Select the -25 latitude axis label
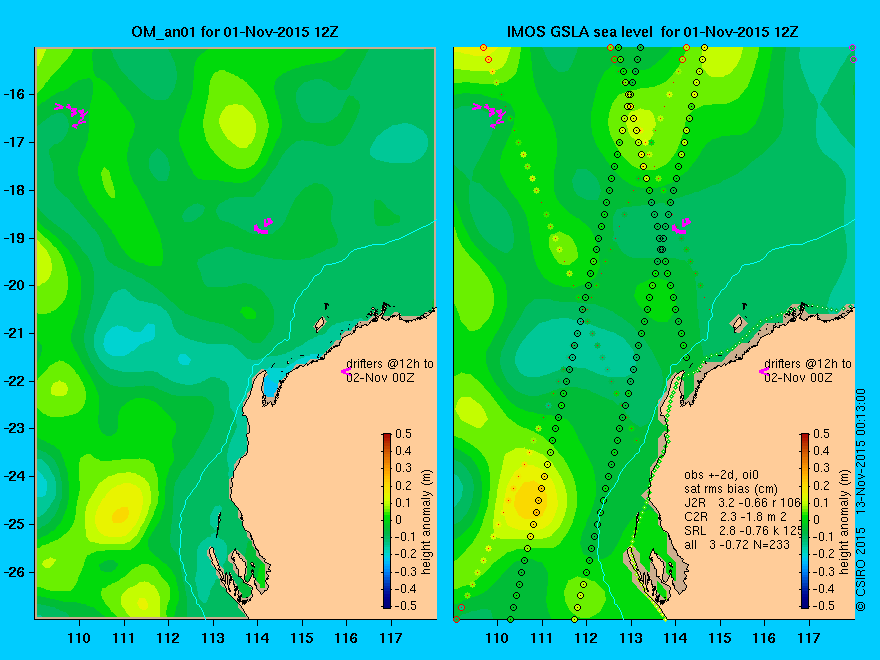 16,524
